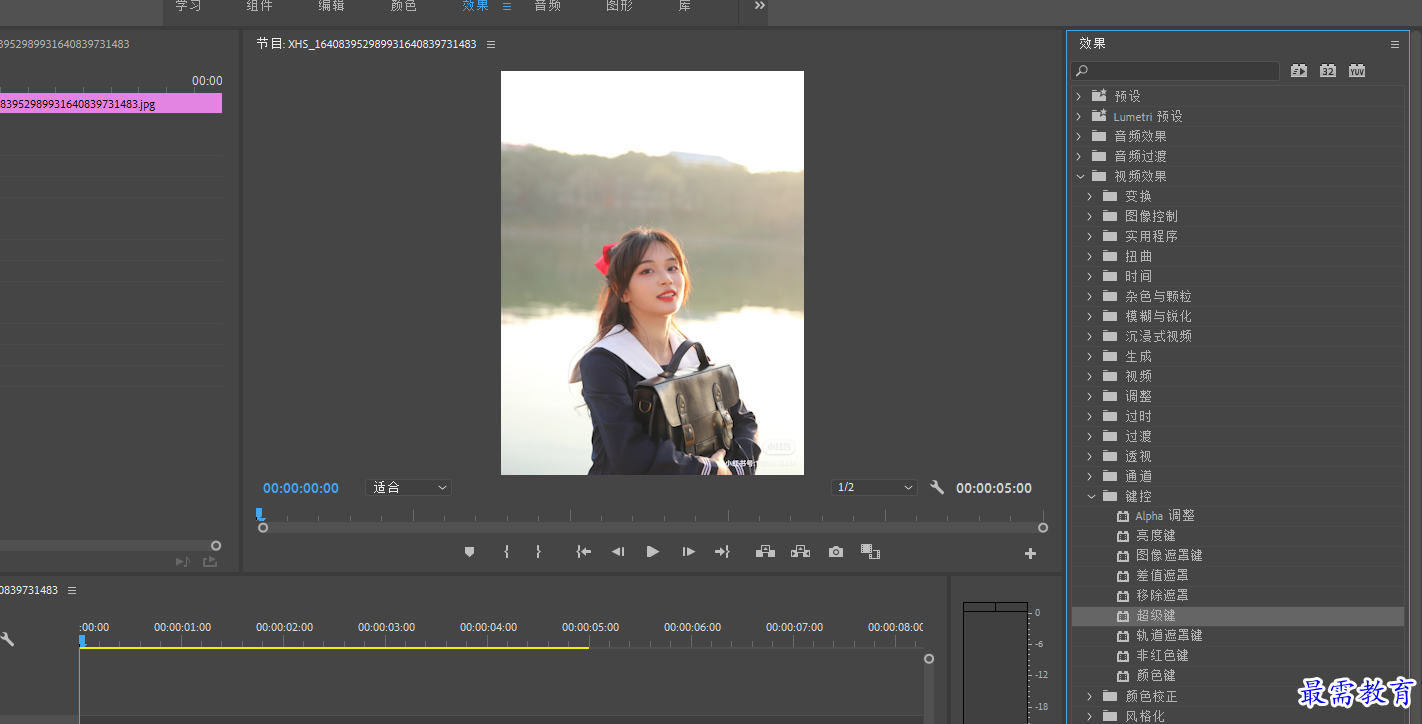Export frame with the camera icon
This screenshot has height=724, width=1422.
836,552
